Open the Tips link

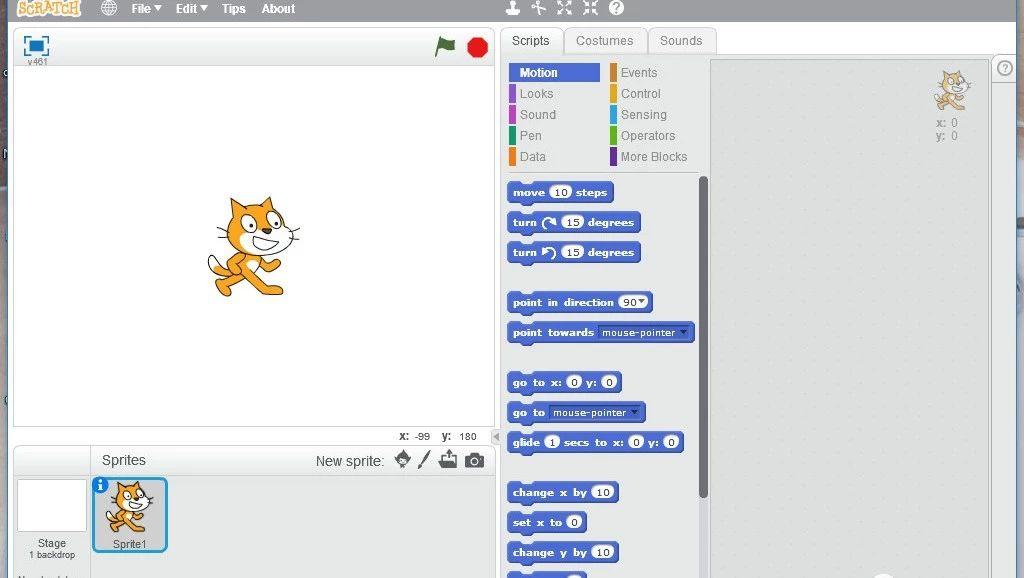pyautogui.click(x=233, y=9)
